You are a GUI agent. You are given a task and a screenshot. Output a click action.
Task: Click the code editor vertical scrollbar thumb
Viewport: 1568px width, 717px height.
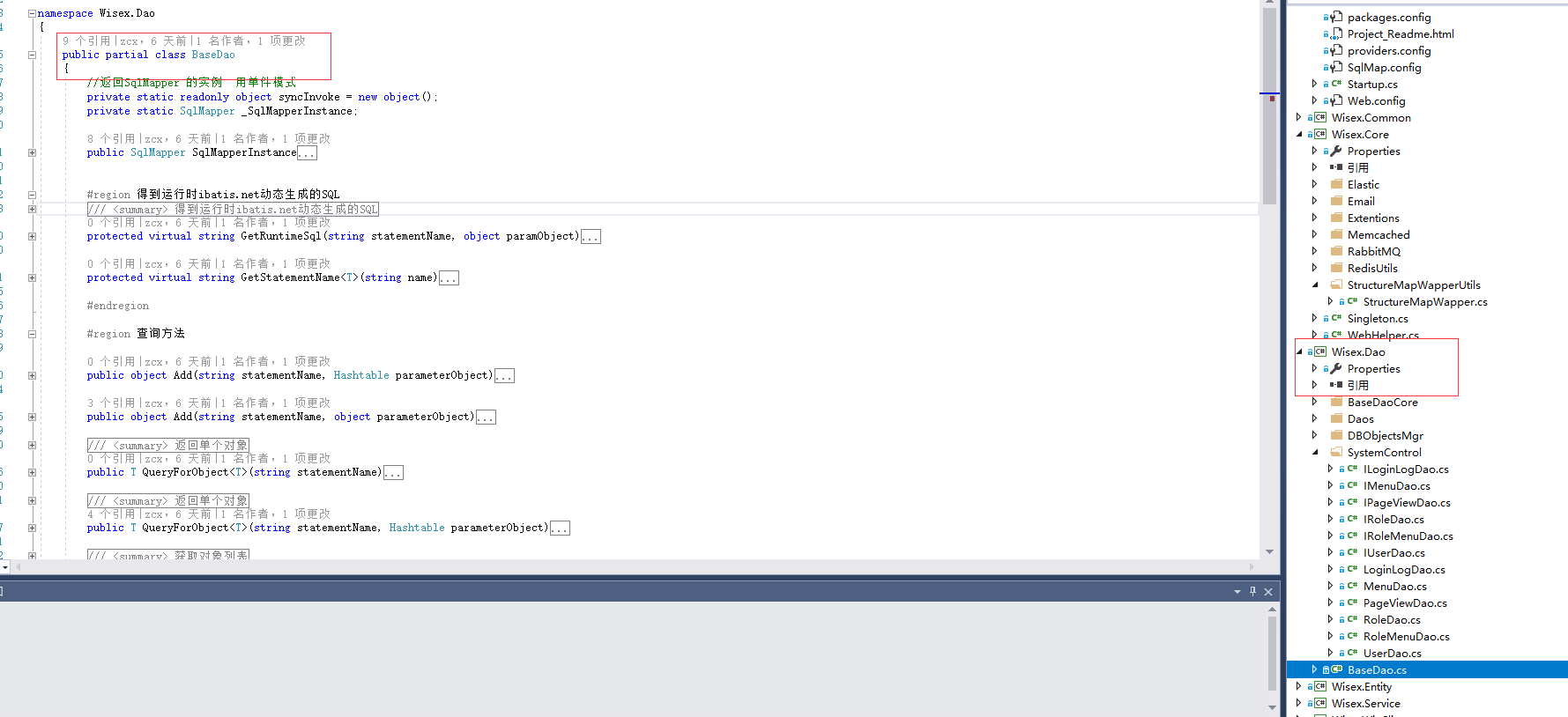pyautogui.click(x=1269, y=106)
